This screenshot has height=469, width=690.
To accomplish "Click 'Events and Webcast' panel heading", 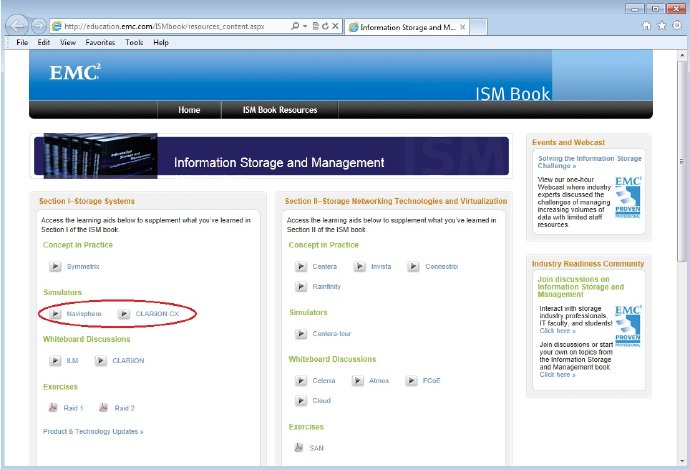I will pos(568,142).
